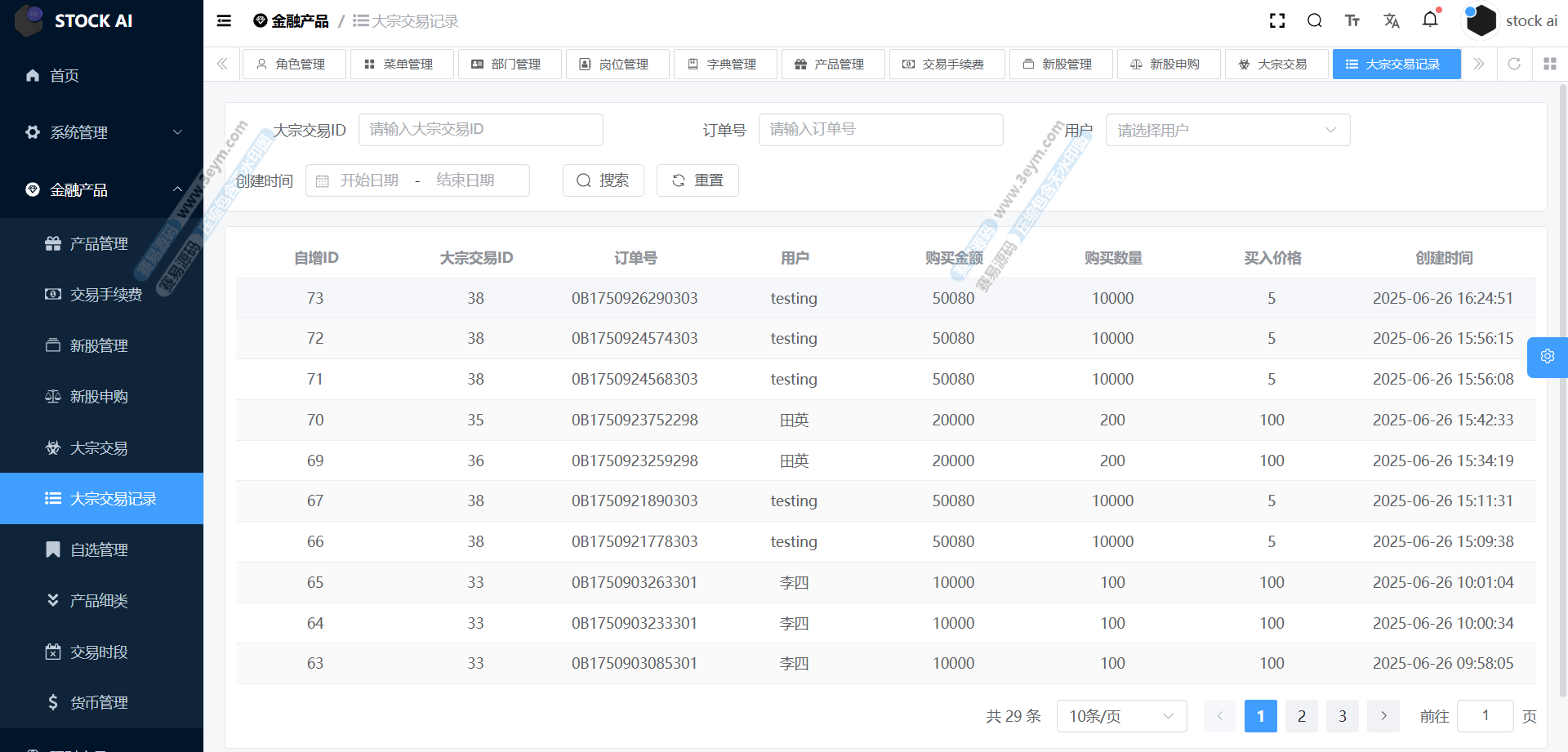Open the 用户 select dropdown

(x=1227, y=130)
